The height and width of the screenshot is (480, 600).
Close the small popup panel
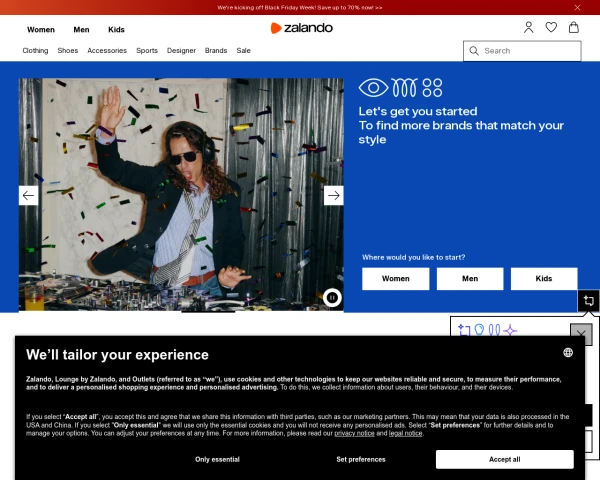click(581, 334)
